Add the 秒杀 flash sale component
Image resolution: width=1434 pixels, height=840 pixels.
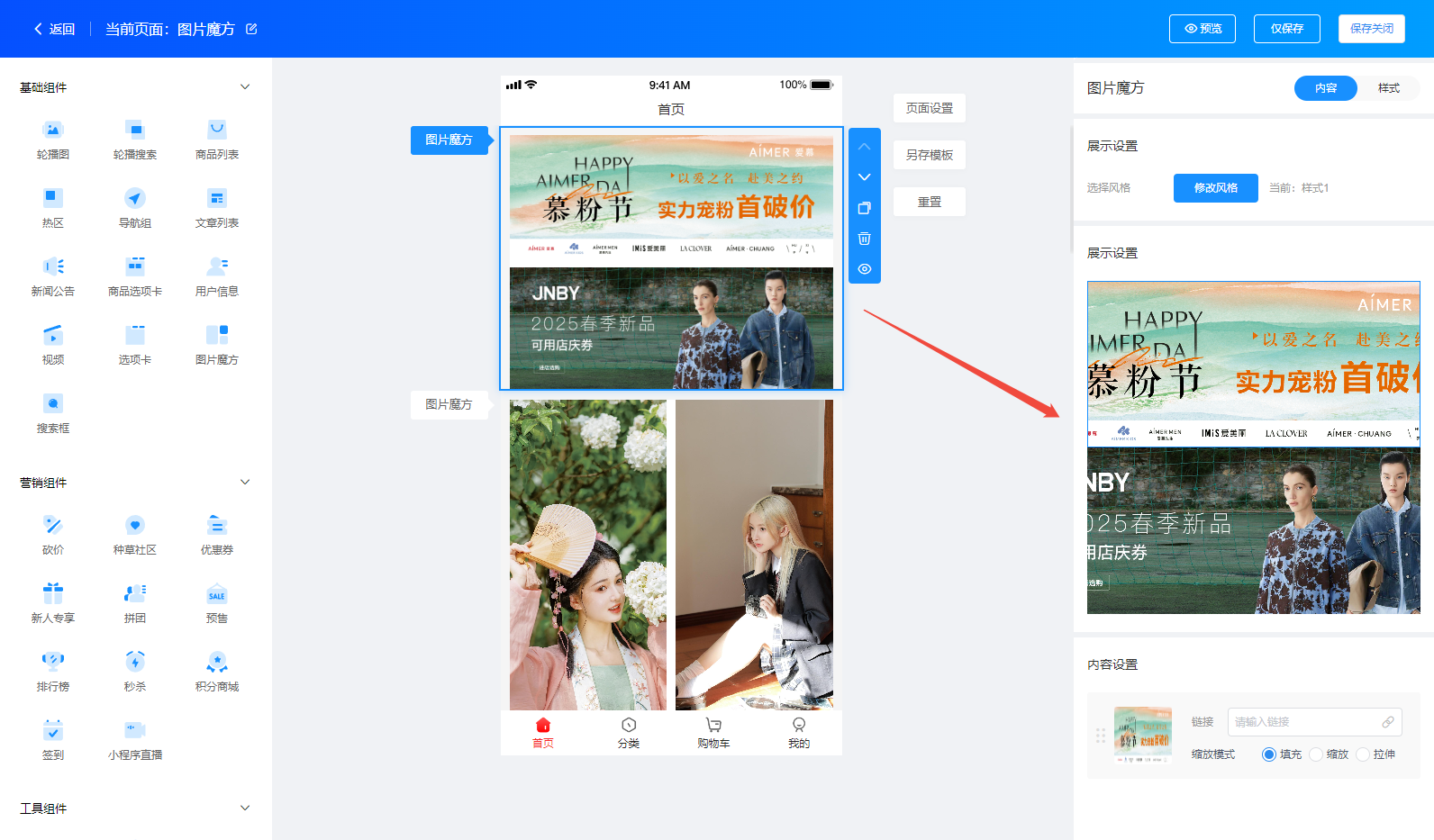point(135,673)
